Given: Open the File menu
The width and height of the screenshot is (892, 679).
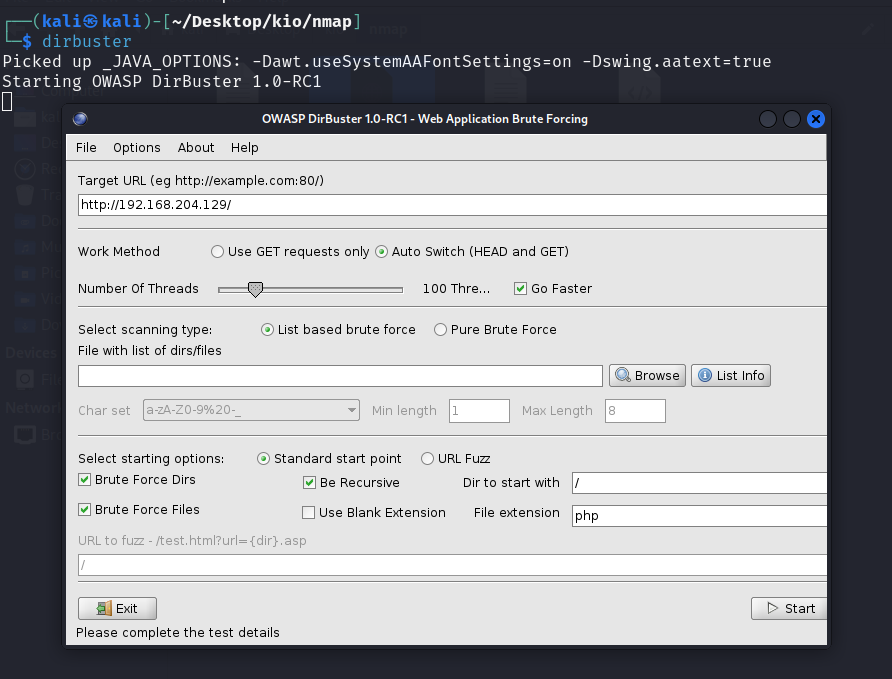Looking at the screenshot, I should click(86, 148).
